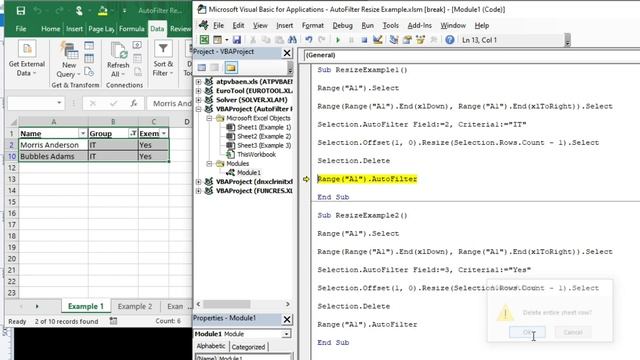Expand Solver project node
The height and width of the screenshot is (360, 640).
tap(199, 100)
